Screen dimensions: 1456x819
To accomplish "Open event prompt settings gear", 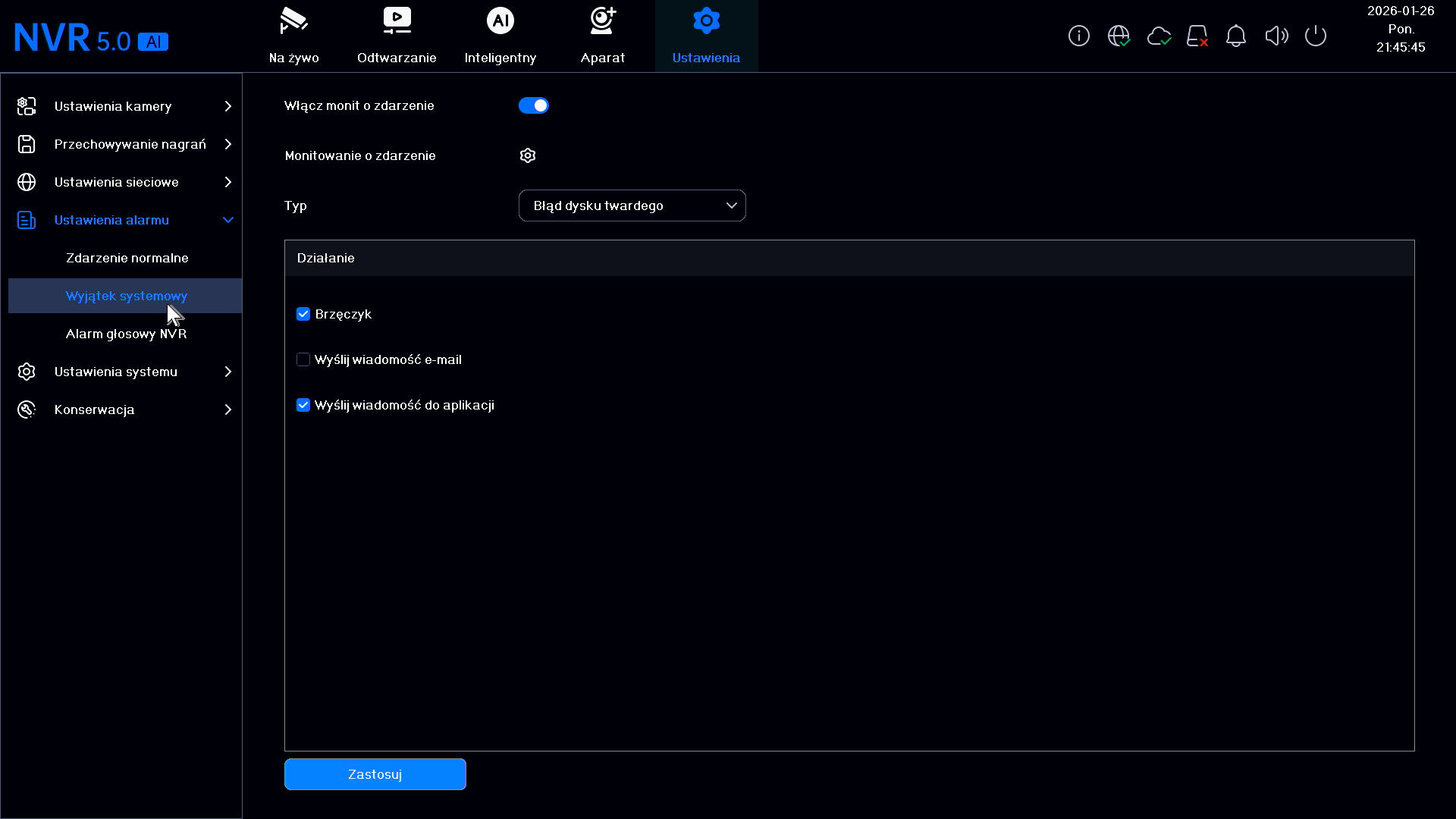I will [x=528, y=155].
